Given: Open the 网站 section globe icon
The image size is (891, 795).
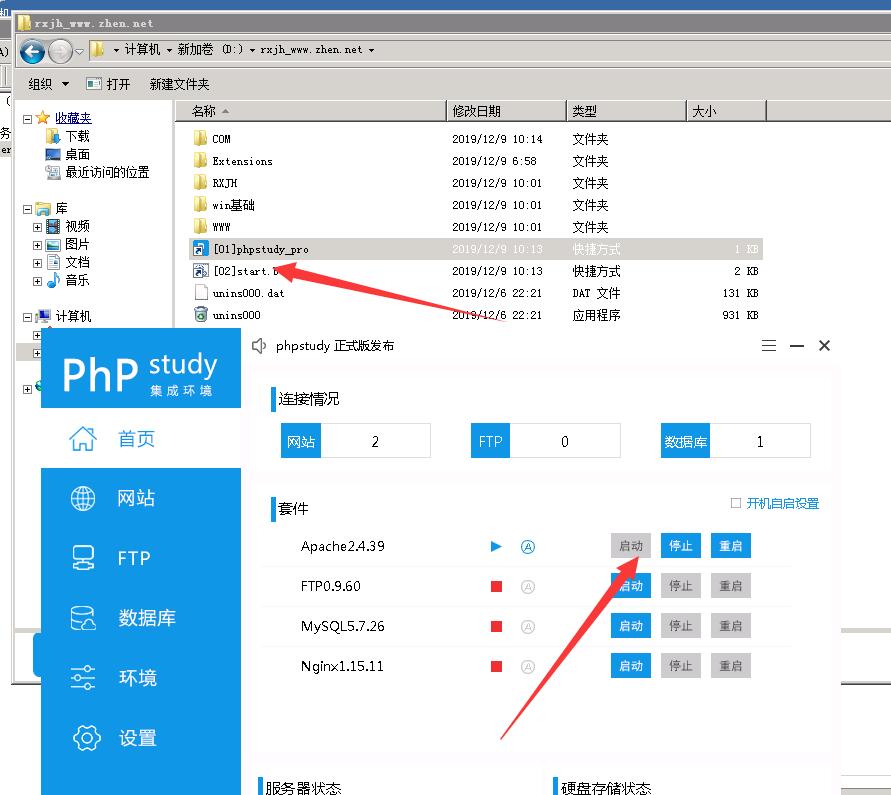Looking at the screenshot, I should click(83, 498).
